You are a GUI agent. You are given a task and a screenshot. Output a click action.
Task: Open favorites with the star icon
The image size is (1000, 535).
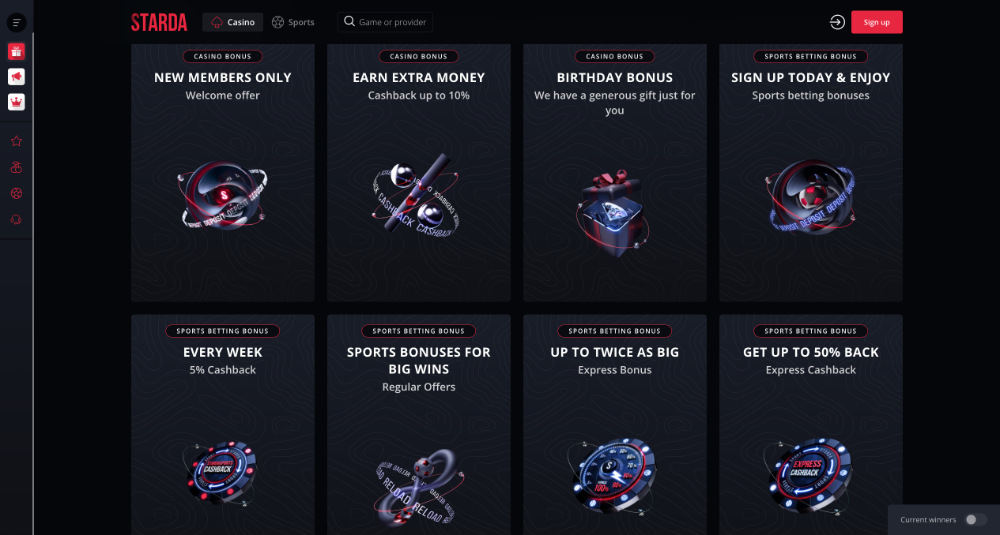pos(16,142)
